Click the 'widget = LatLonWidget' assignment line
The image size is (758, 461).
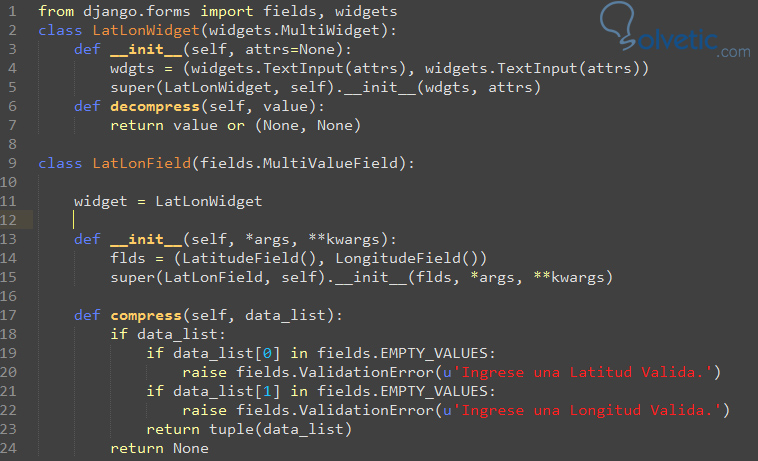[168, 201]
